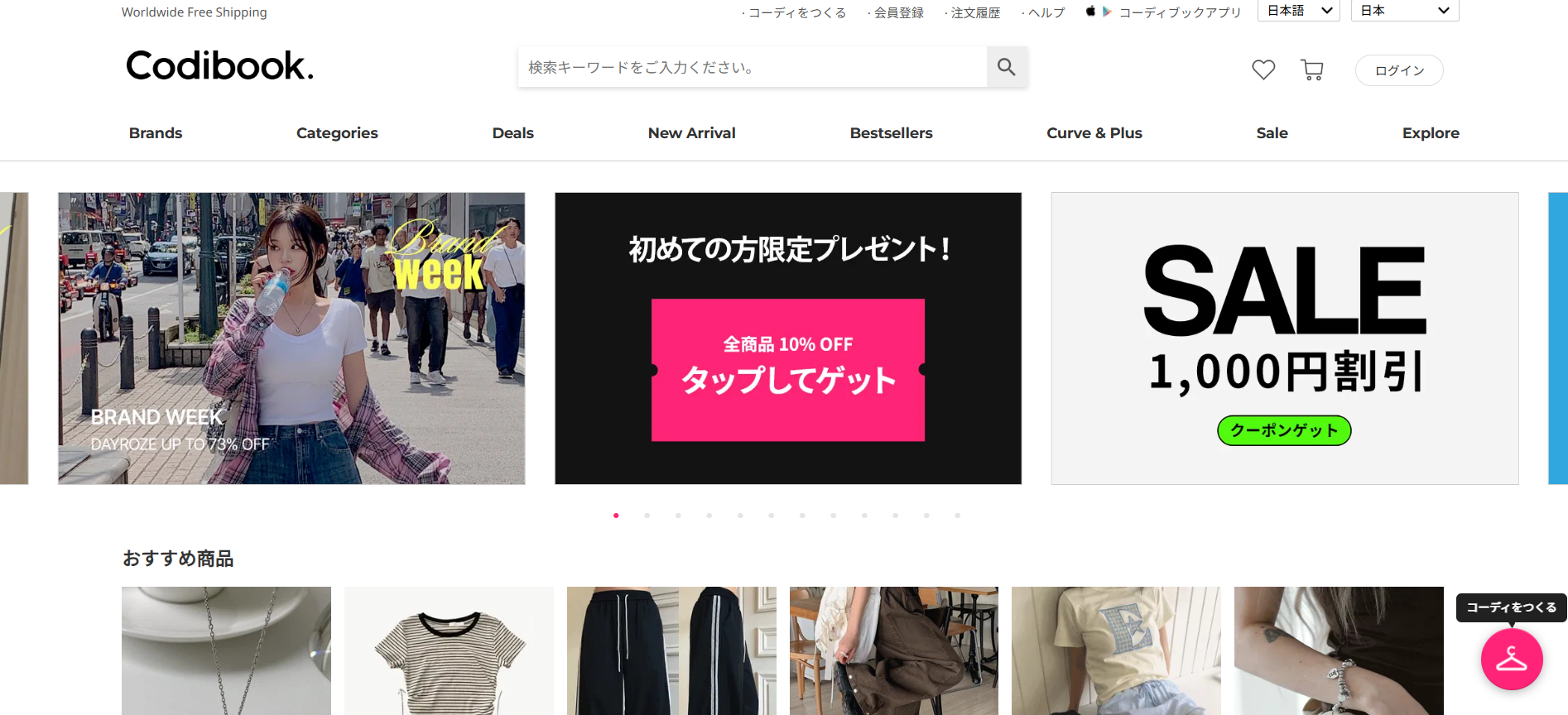Click the Apple app store icon
The width and height of the screenshot is (1568, 715).
(1091, 12)
